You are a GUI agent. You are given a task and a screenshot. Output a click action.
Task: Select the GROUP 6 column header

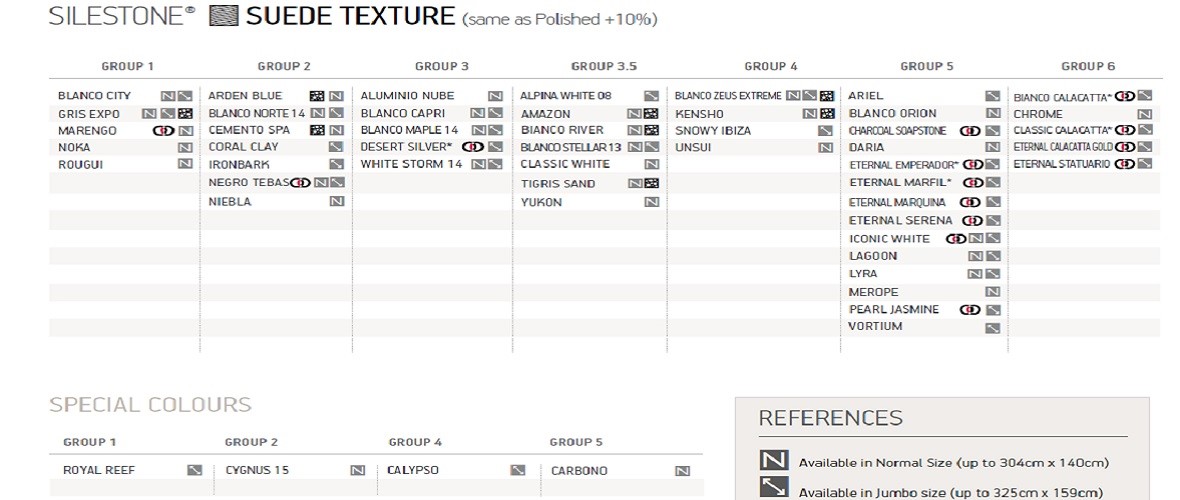(x=1088, y=66)
